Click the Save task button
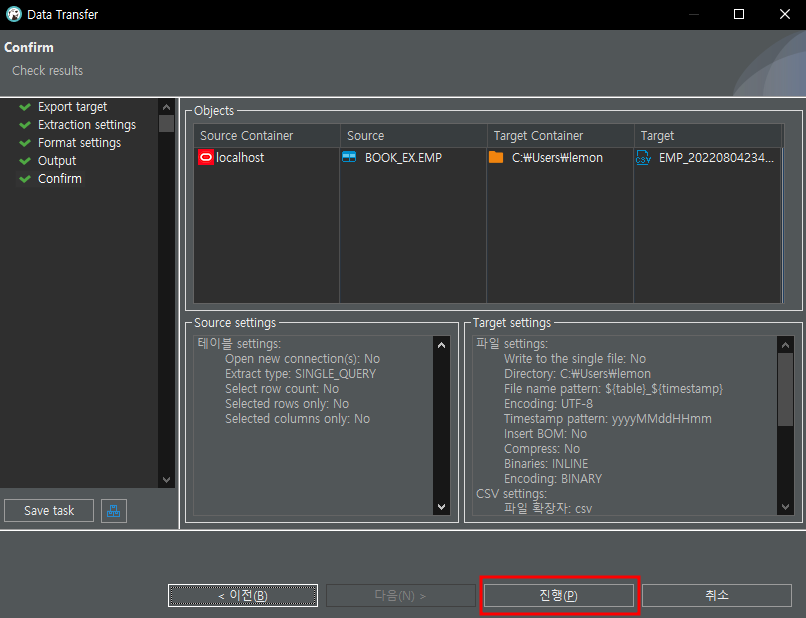 pyautogui.click(x=49, y=511)
